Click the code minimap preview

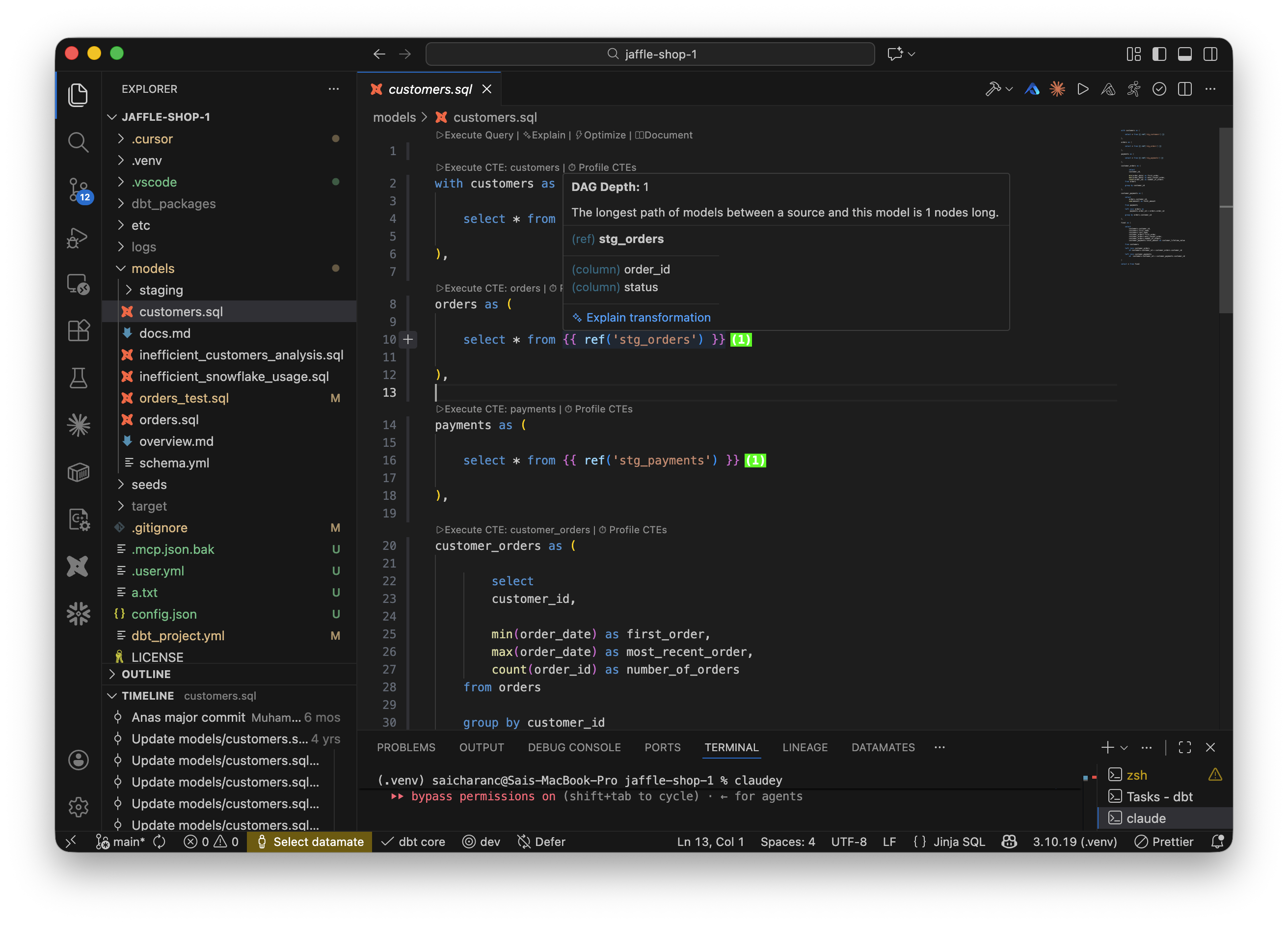point(1153,197)
